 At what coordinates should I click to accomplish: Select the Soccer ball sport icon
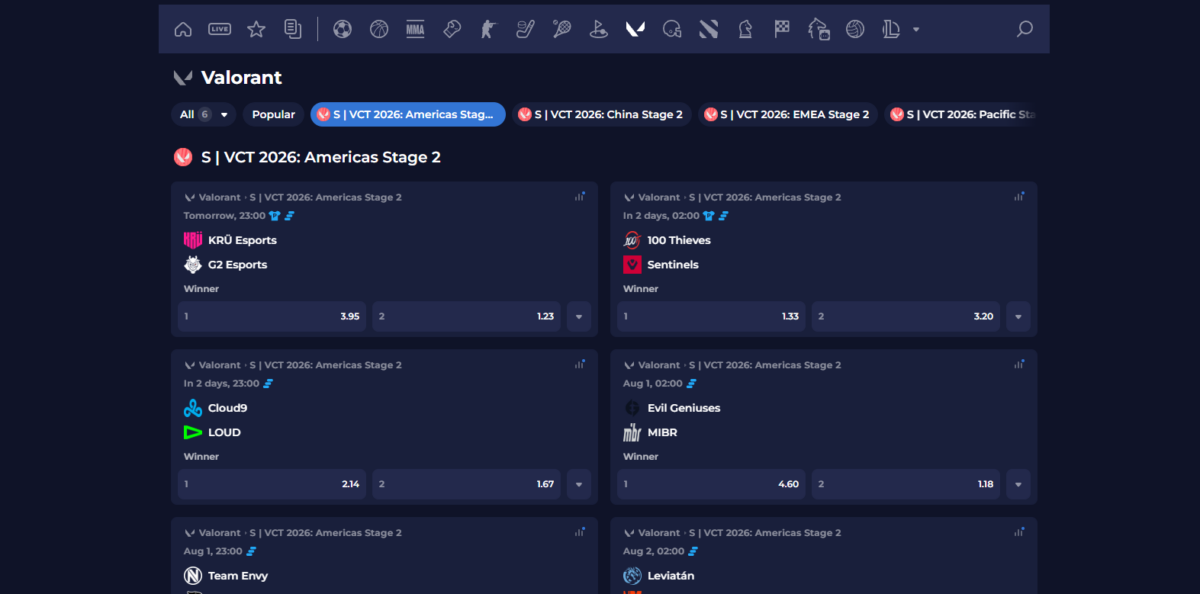point(342,29)
